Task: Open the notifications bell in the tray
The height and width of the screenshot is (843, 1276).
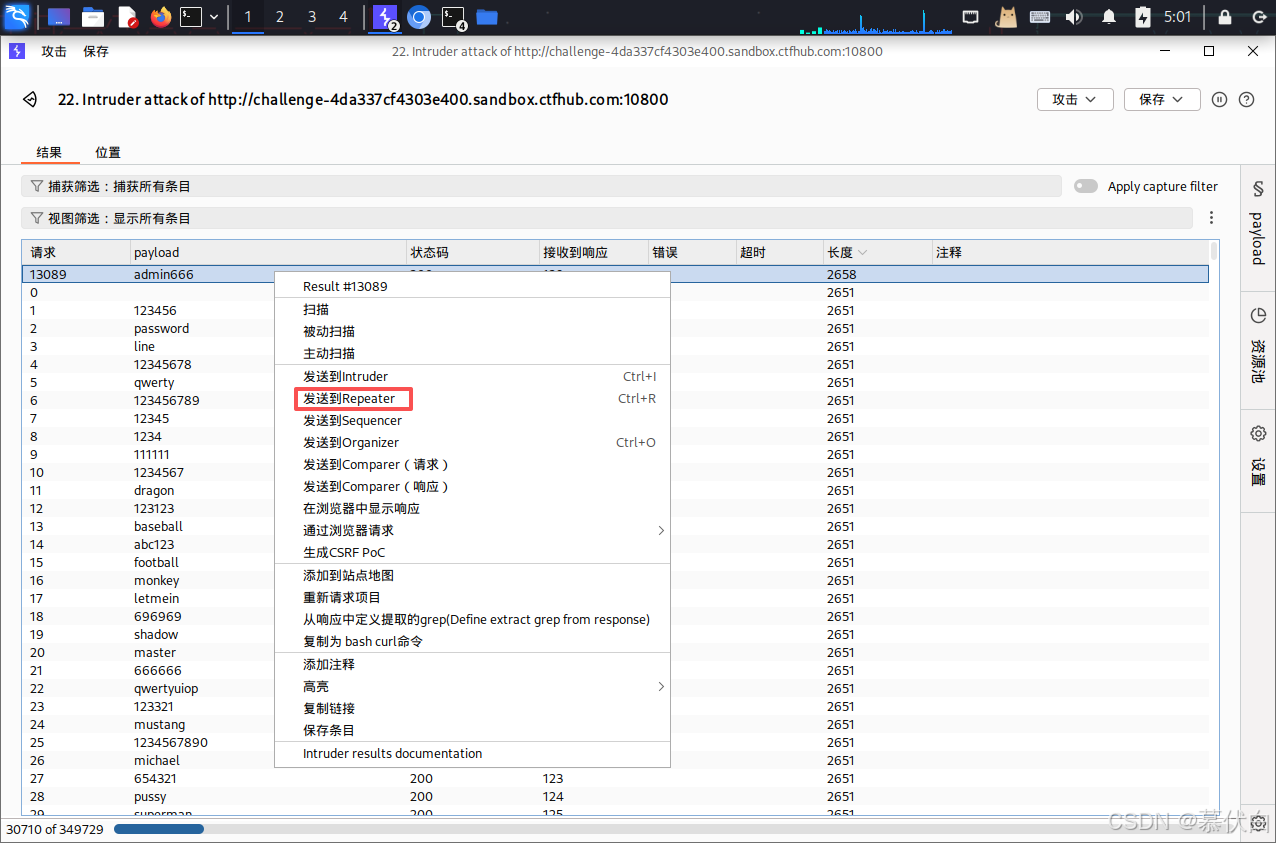Action: [1109, 17]
